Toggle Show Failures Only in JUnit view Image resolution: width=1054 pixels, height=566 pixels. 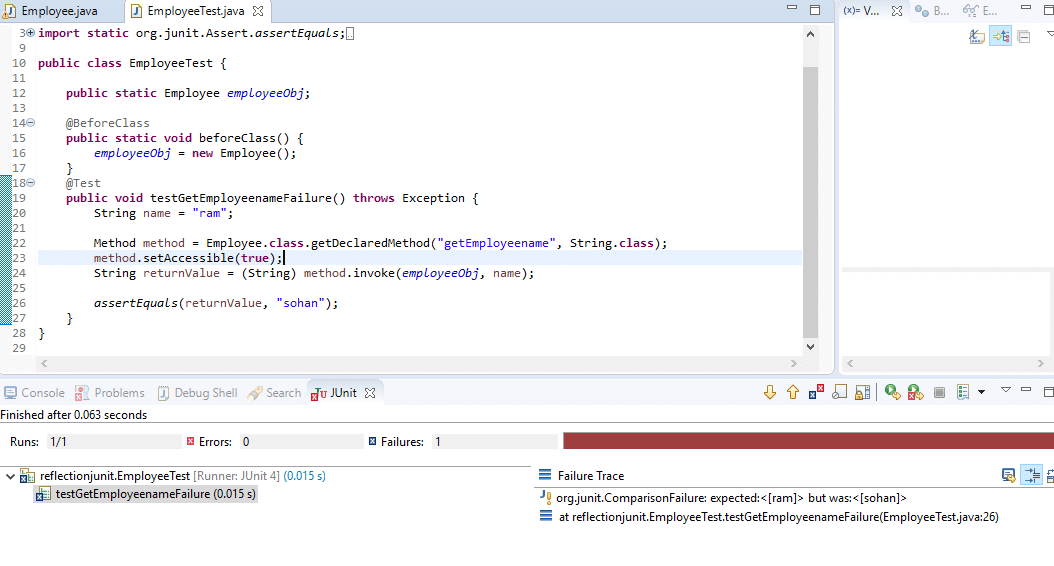(817, 393)
